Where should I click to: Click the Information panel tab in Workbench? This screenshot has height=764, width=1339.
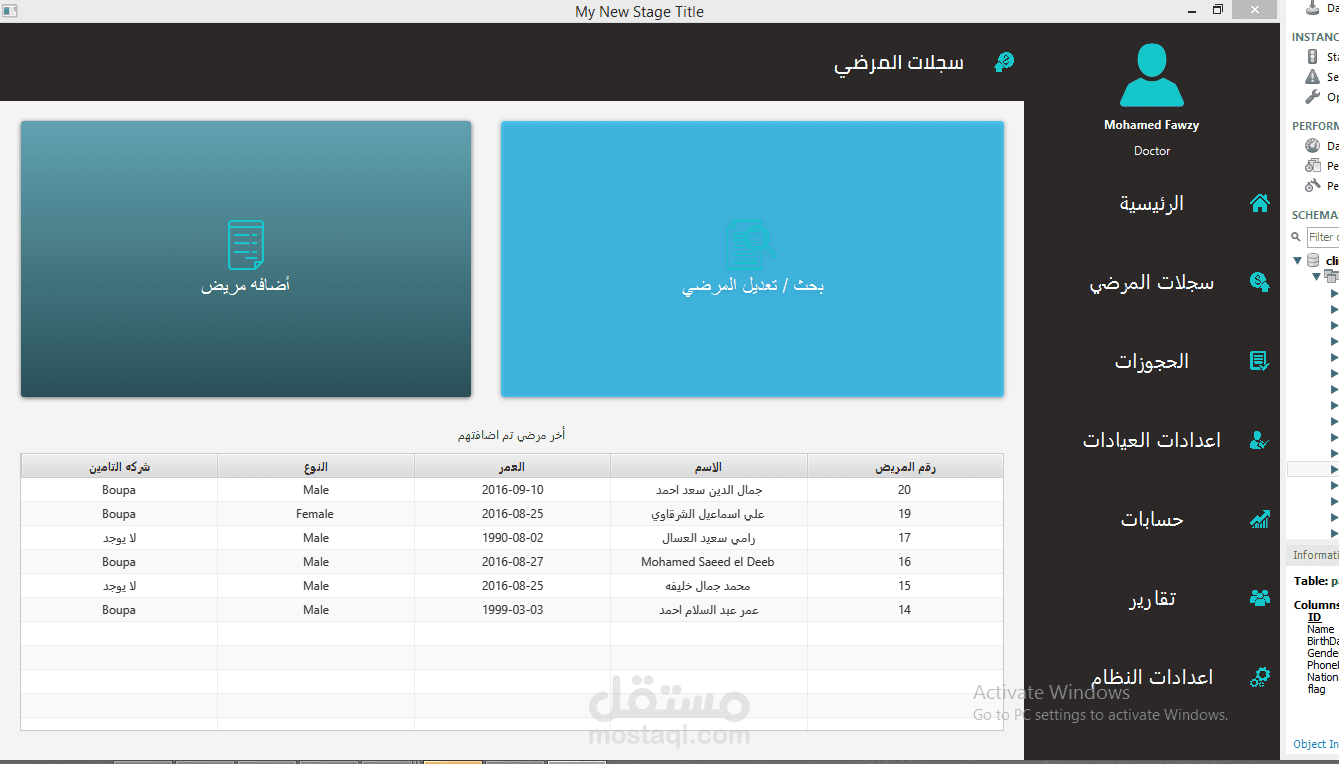[x=1314, y=555]
